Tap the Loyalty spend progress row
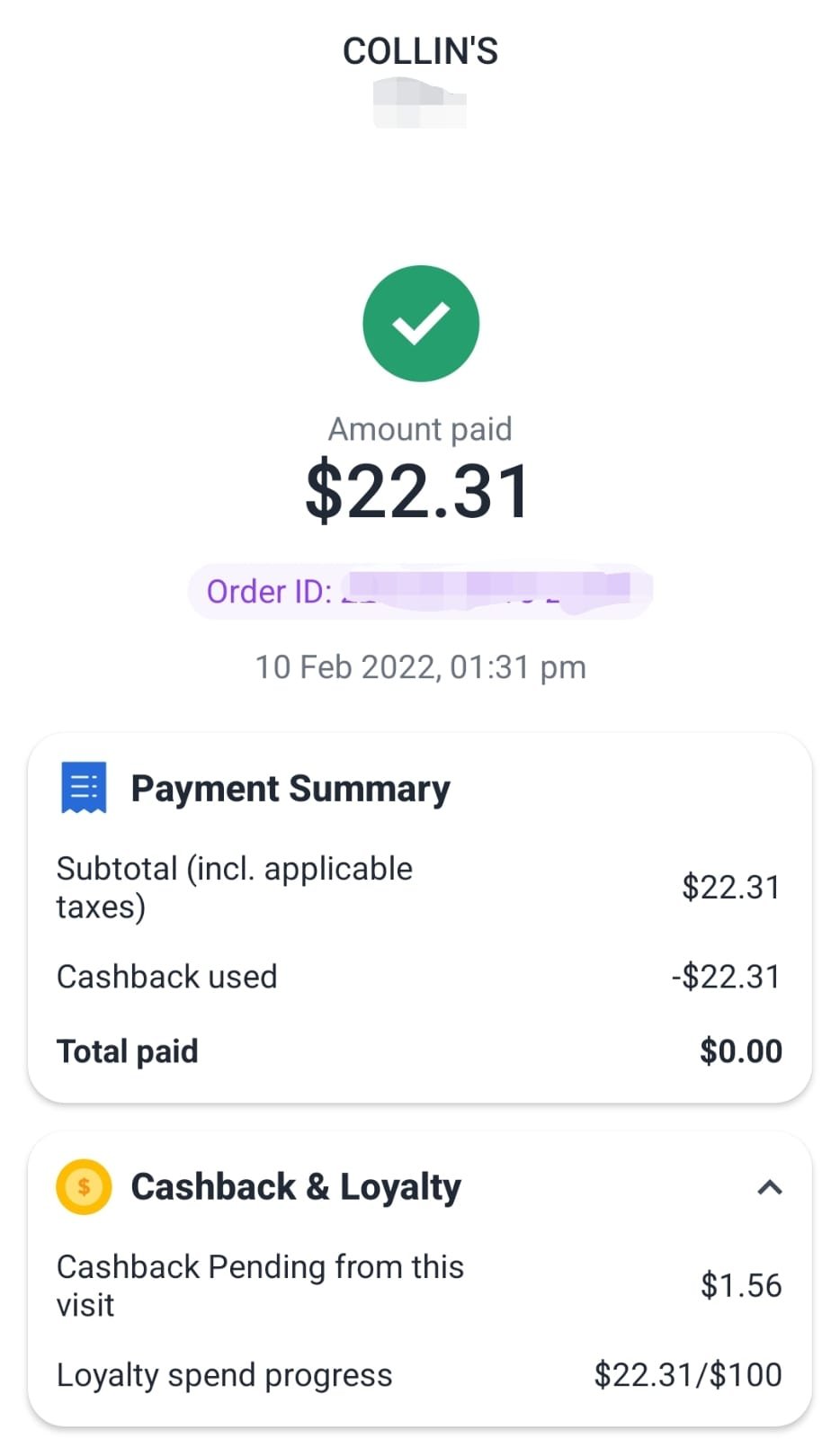The height and width of the screenshot is (1439, 840). click(419, 1375)
